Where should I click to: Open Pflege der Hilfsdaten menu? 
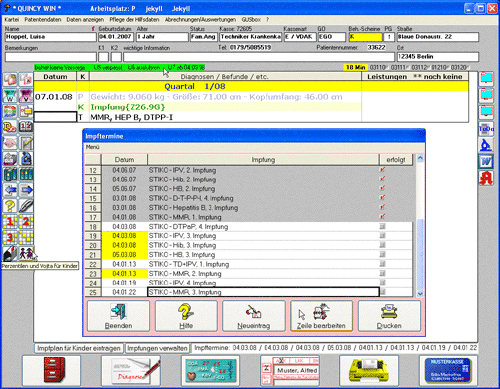(134, 20)
